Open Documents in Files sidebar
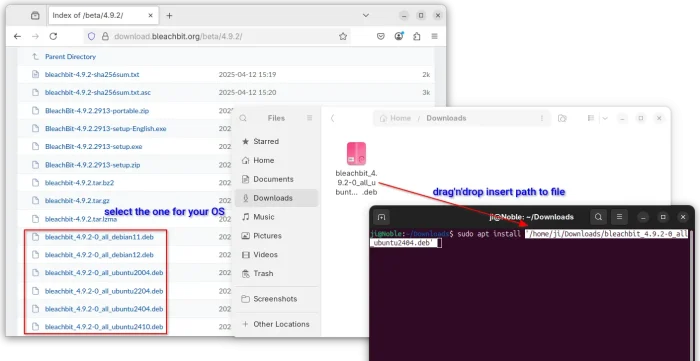 (x=276, y=179)
